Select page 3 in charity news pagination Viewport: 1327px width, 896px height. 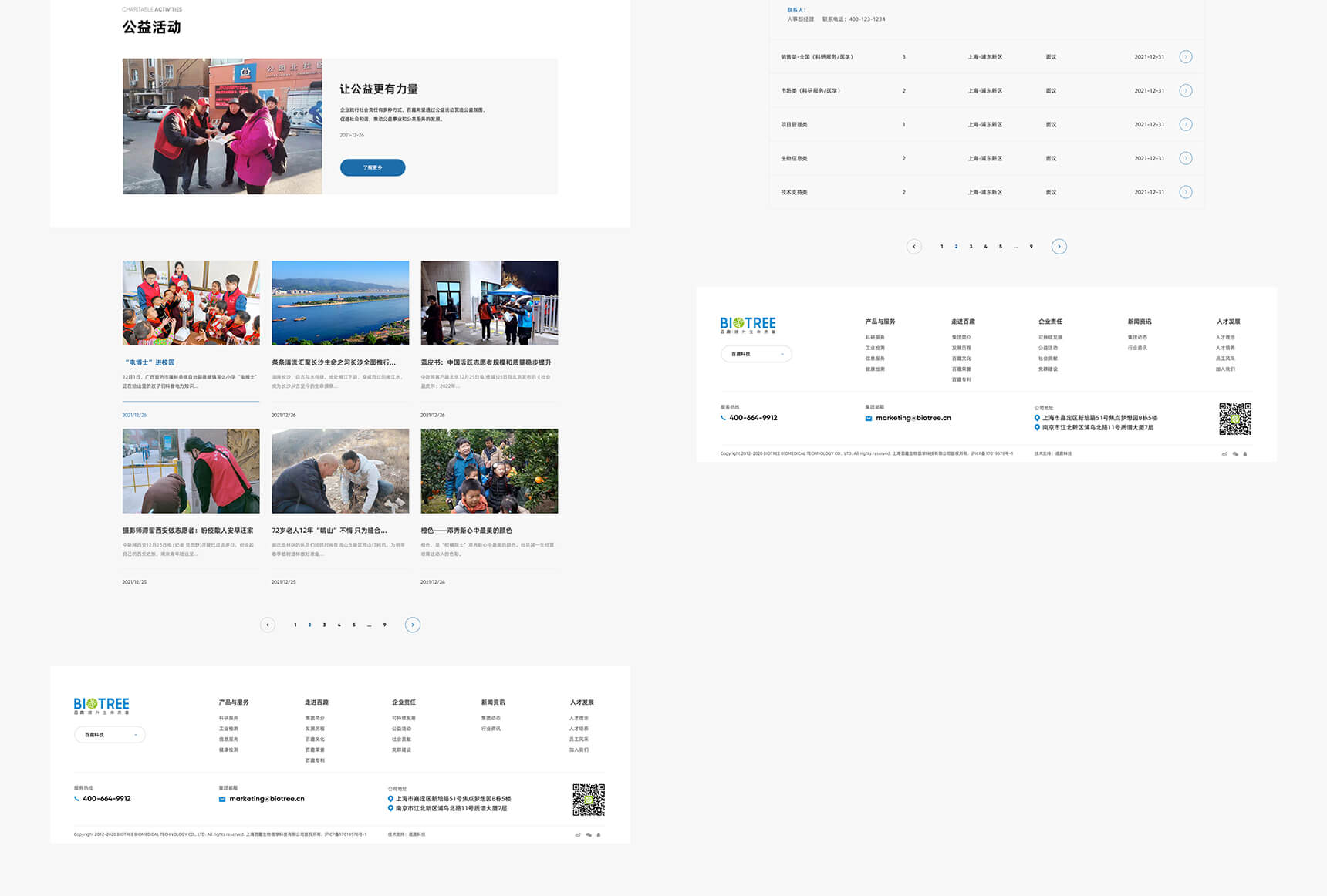click(x=324, y=625)
